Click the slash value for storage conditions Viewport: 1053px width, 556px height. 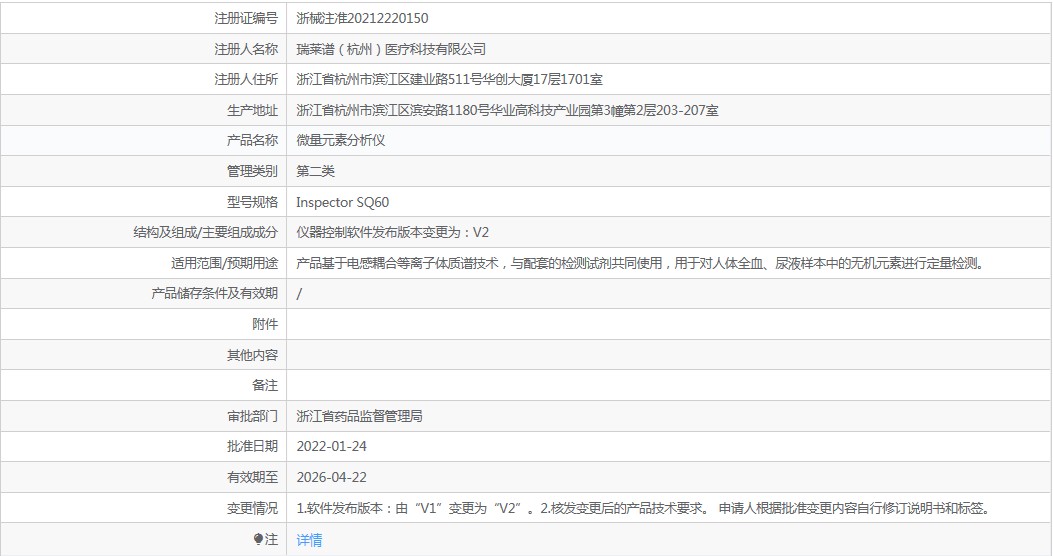tap(299, 294)
